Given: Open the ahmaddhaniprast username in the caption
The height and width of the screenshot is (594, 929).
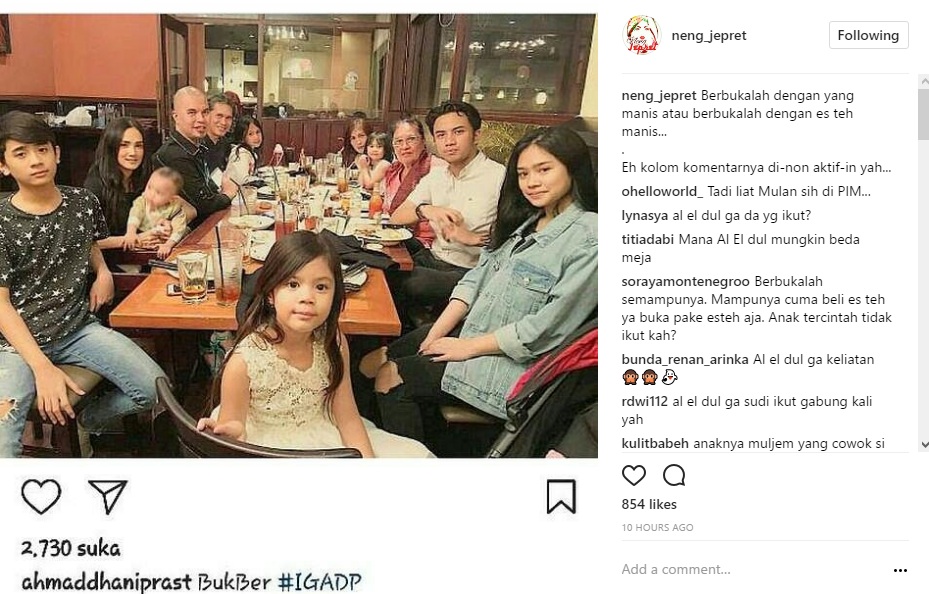Looking at the screenshot, I should coord(107,582).
